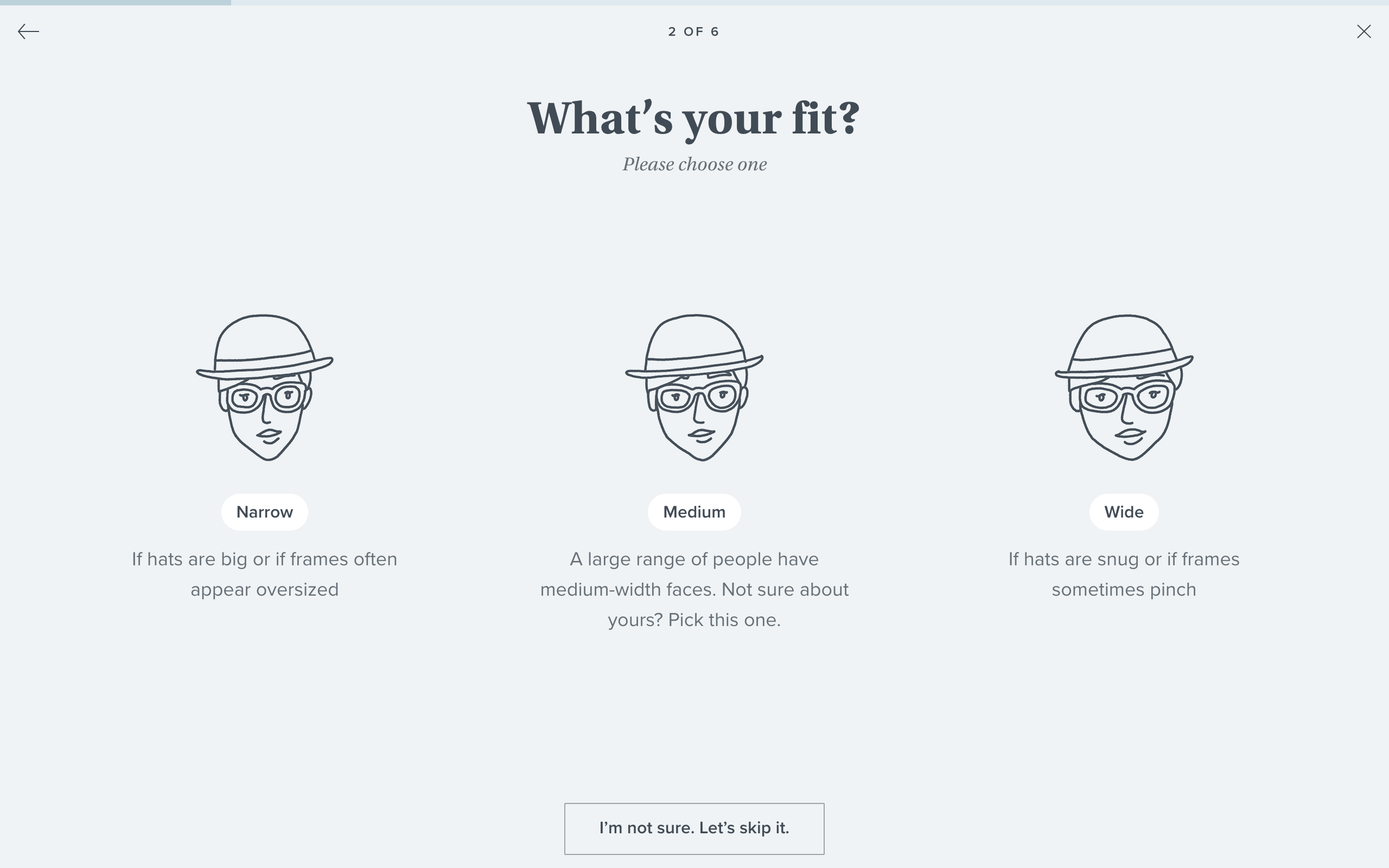
Task: Click the "What's your fit?" heading
Action: [x=694, y=119]
